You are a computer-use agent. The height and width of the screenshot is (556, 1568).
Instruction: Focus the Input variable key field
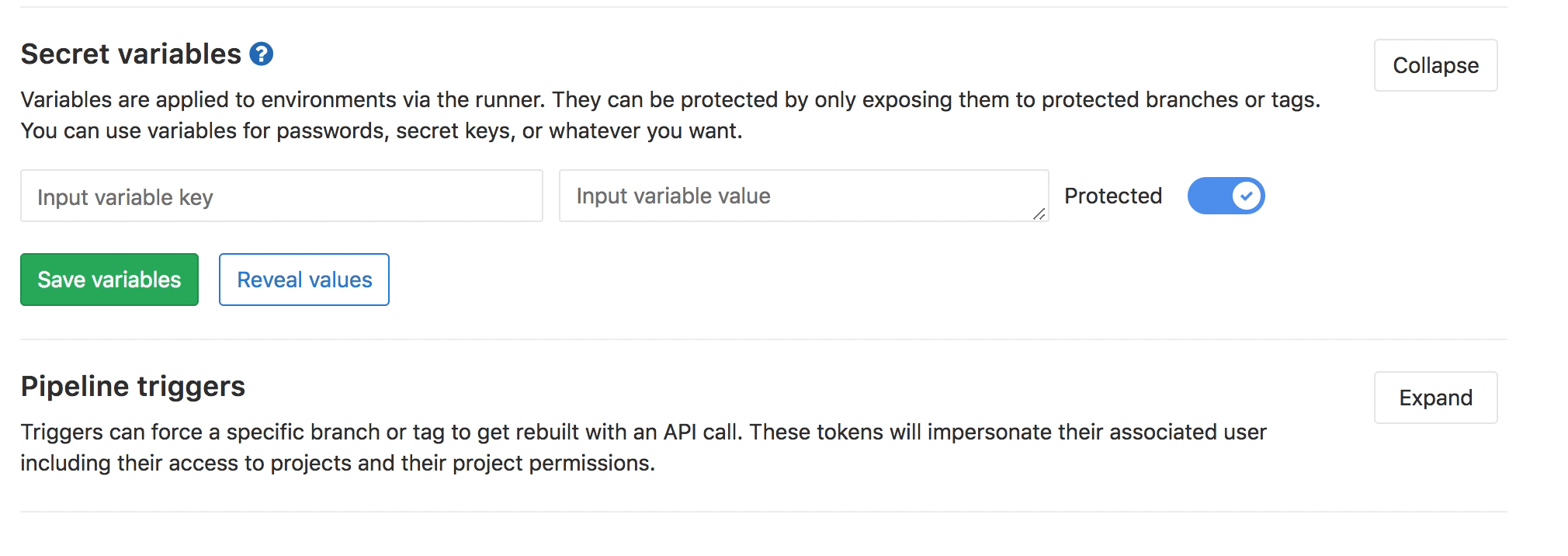(281, 196)
